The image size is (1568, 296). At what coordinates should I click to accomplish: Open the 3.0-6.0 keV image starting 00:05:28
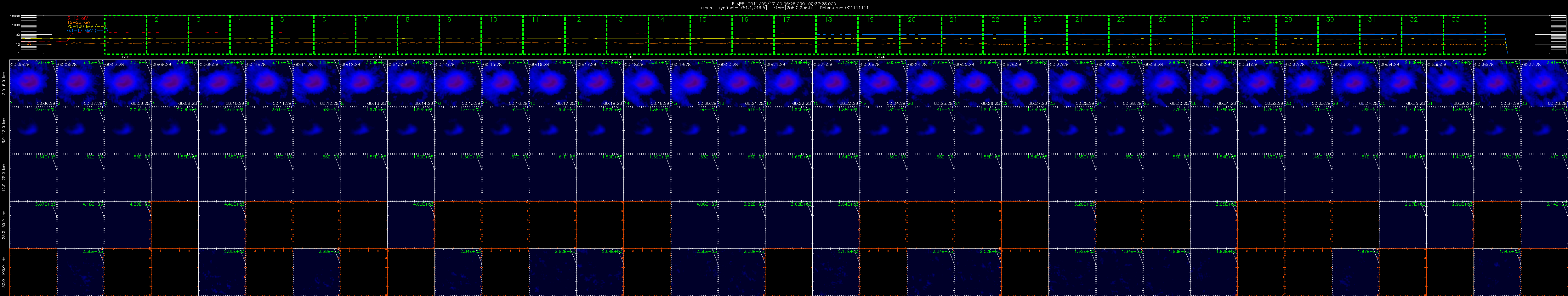(33, 83)
